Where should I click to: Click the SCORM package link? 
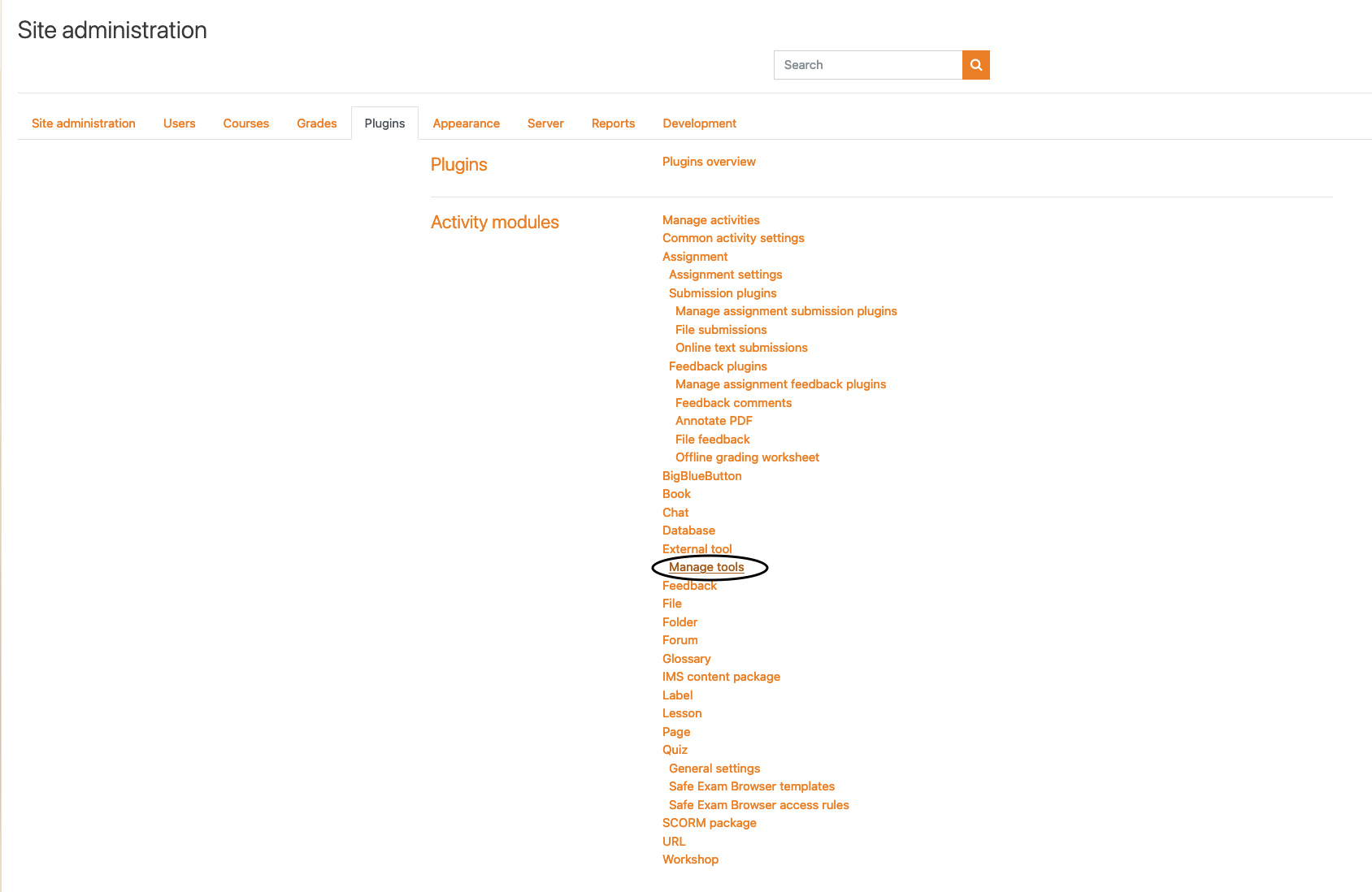point(709,823)
